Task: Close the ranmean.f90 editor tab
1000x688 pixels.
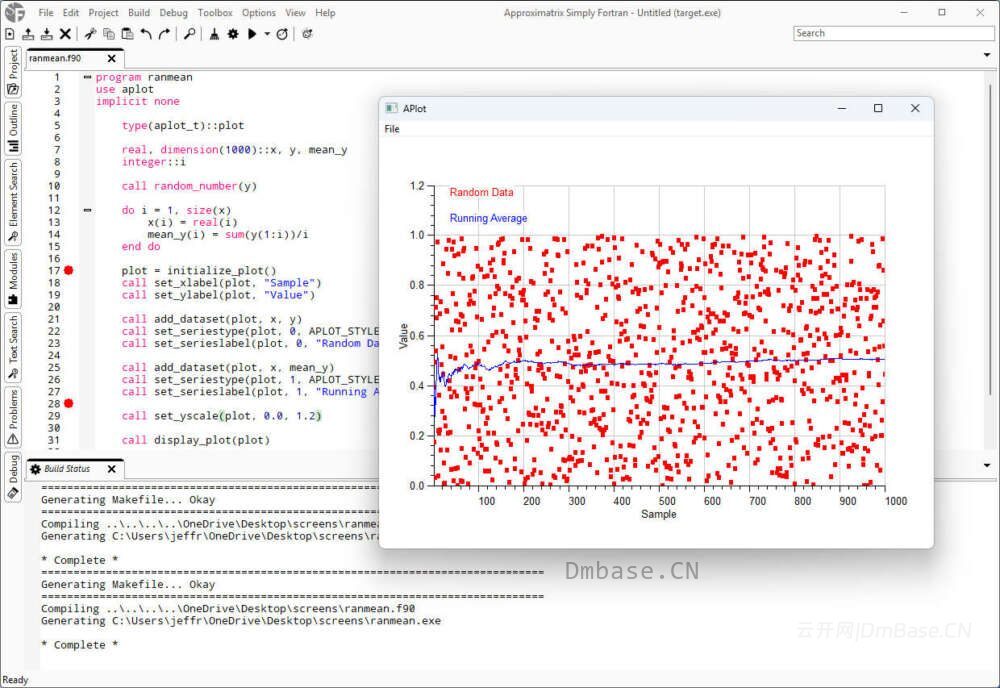Action: pos(112,59)
